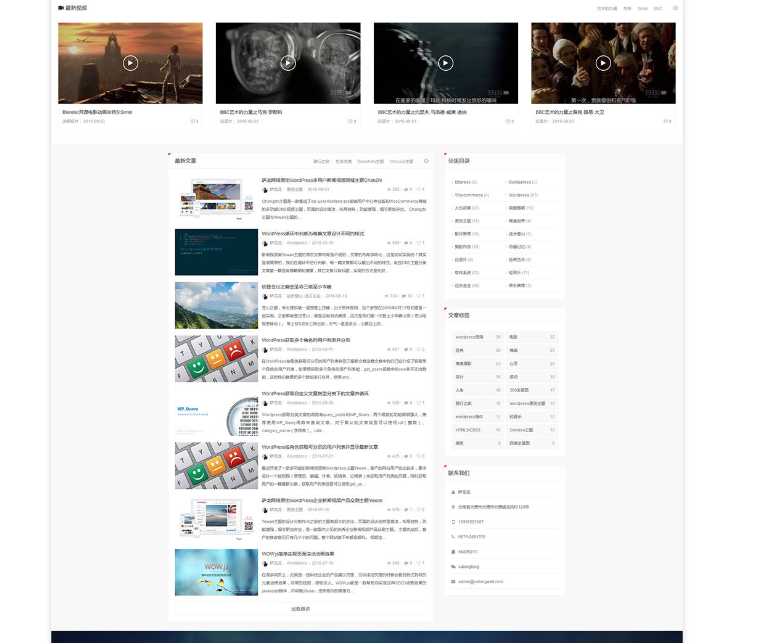Click the envelope icon beside the admin email

pyautogui.click(x=453, y=580)
